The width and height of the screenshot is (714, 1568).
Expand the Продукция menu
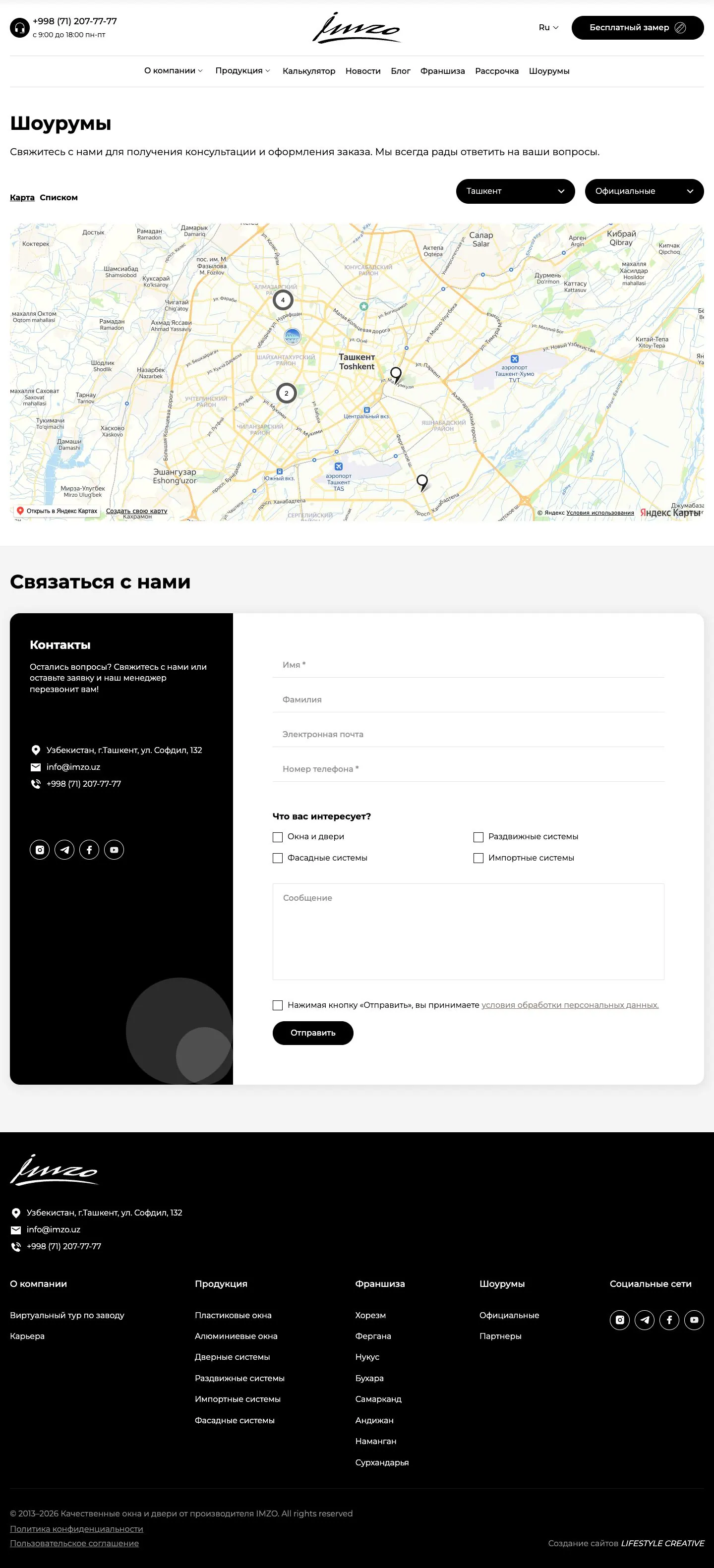(x=243, y=70)
